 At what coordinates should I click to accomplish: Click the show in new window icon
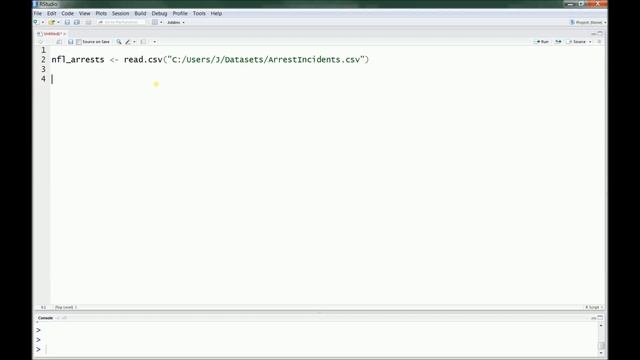pyautogui.click(x=59, y=42)
